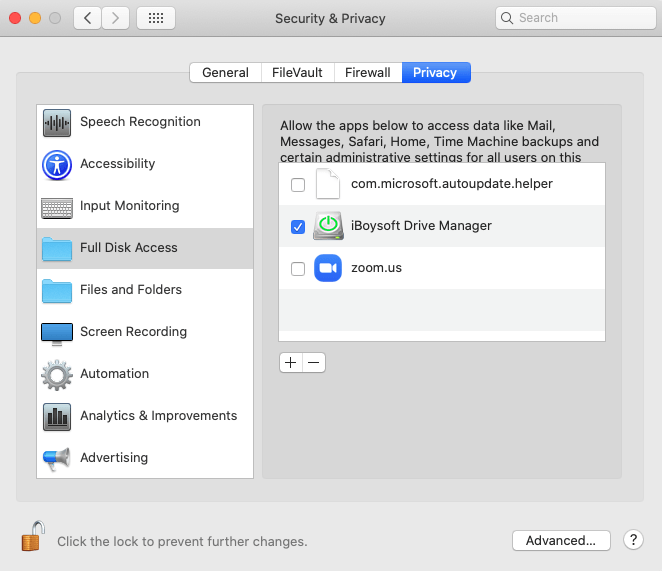Click the Accessibility person icon
This screenshot has height=571, width=662.
pos(57,165)
